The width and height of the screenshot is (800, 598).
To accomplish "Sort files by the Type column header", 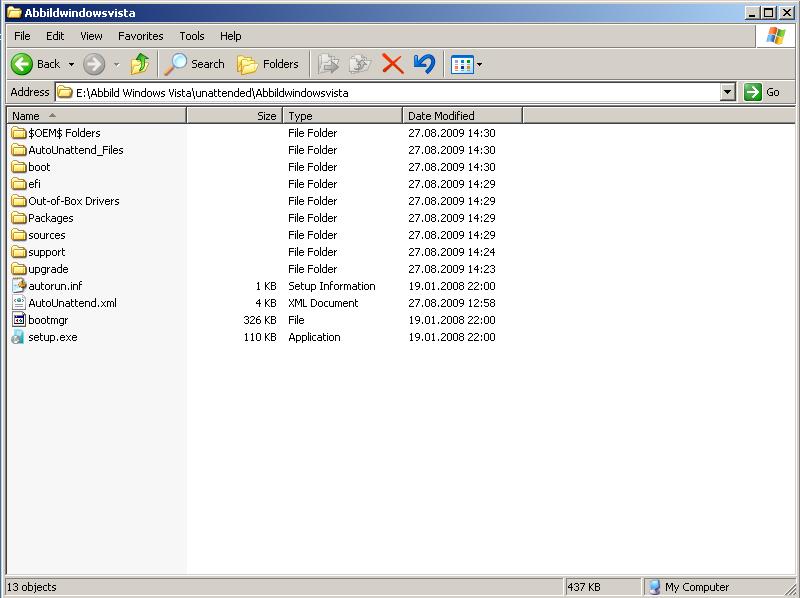I will (343, 116).
